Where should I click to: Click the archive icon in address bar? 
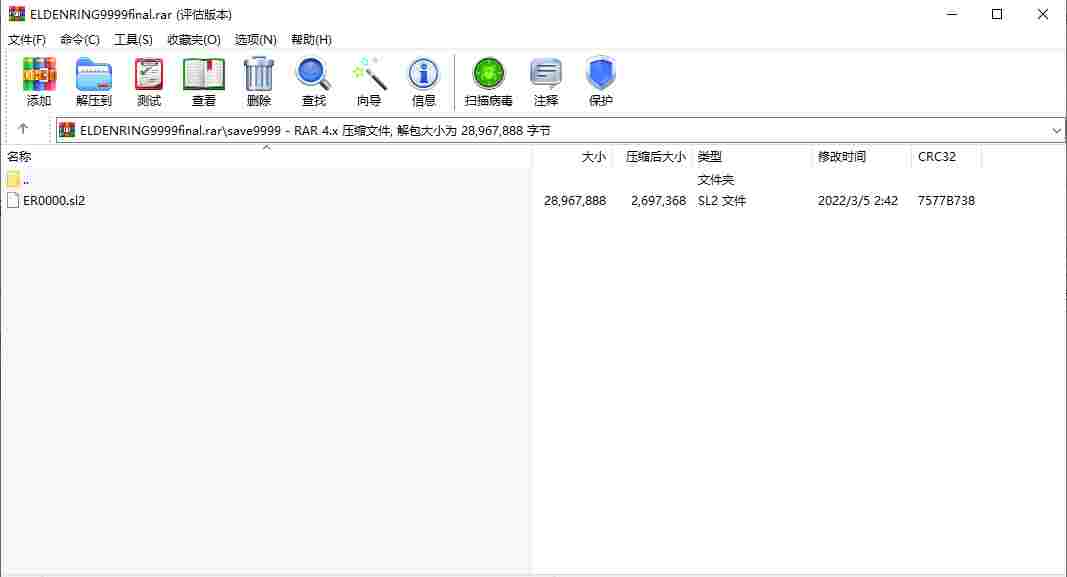pyautogui.click(x=67, y=130)
